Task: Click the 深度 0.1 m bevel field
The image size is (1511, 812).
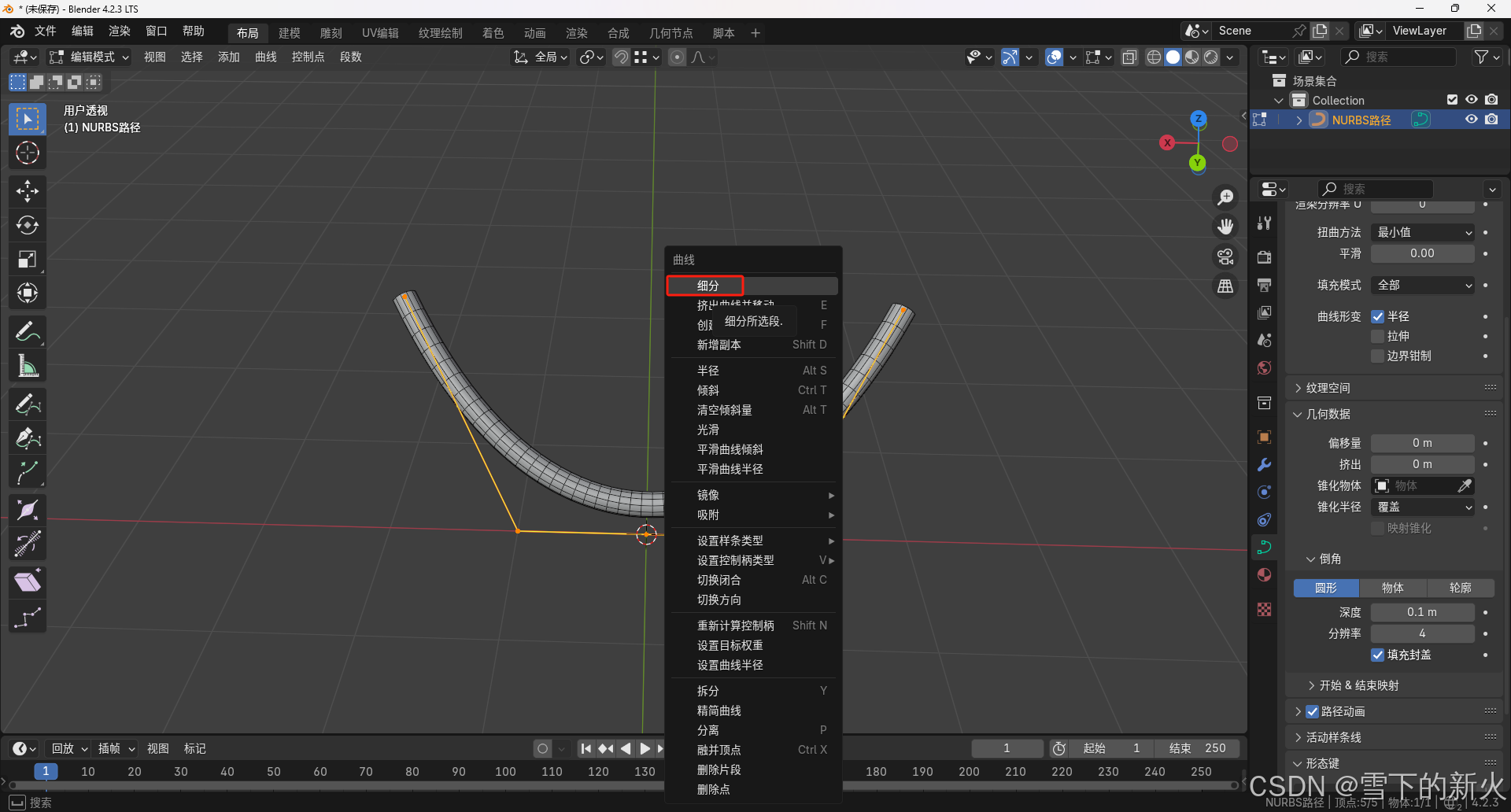Action: point(1422,612)
